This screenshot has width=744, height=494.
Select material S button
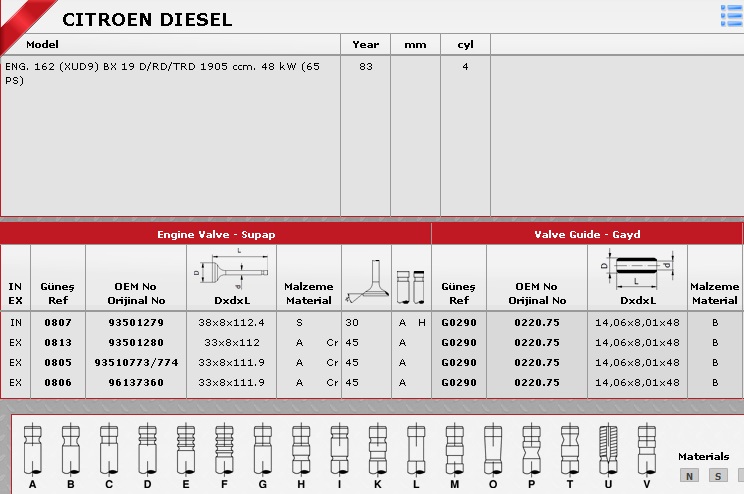(x=718, y=476)
